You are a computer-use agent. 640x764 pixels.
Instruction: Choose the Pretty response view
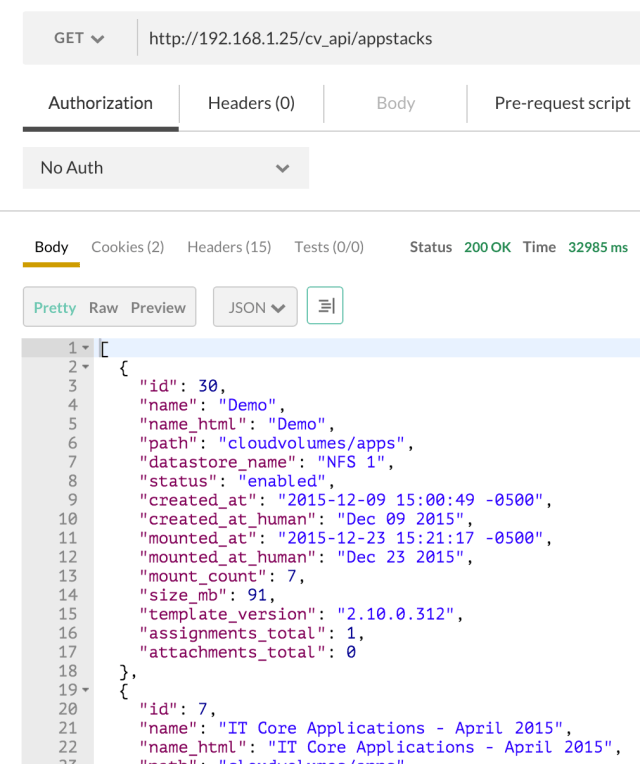55,308
